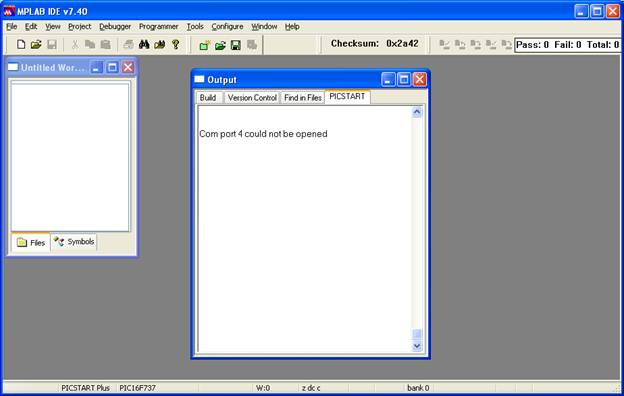Image resolution: width=624 pixels, height=396 pixels.
Task: Maximize the Output window
Action: pos(404,80)
